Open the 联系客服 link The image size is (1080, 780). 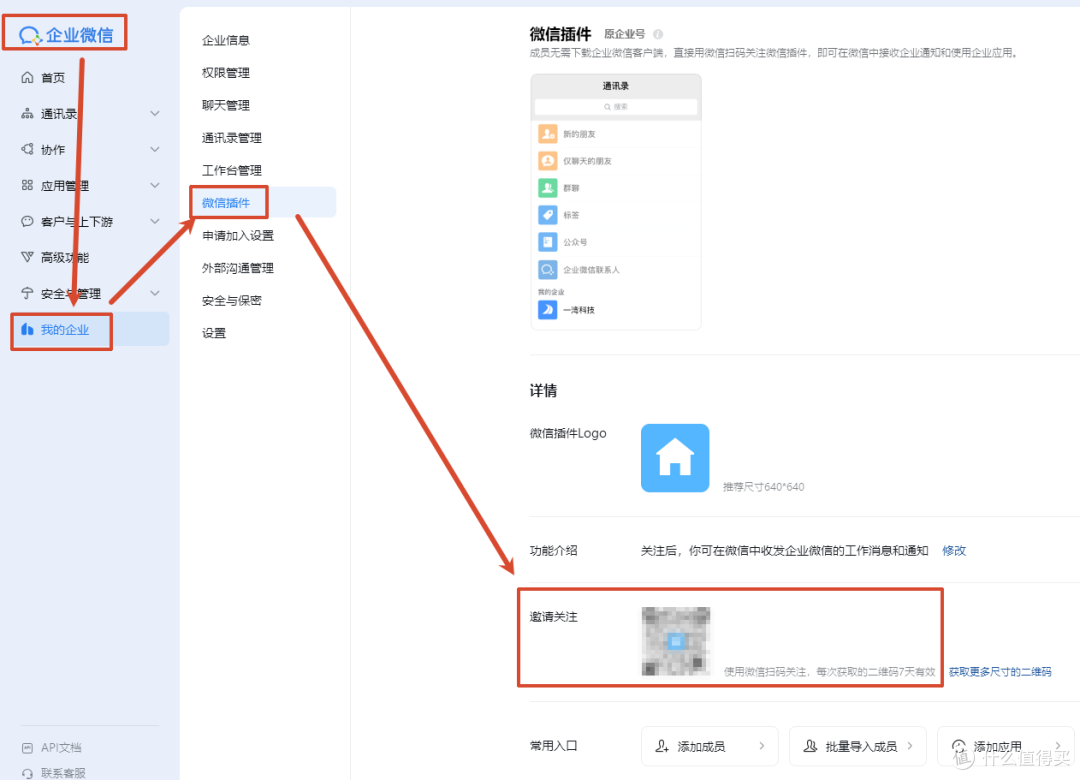63,773
